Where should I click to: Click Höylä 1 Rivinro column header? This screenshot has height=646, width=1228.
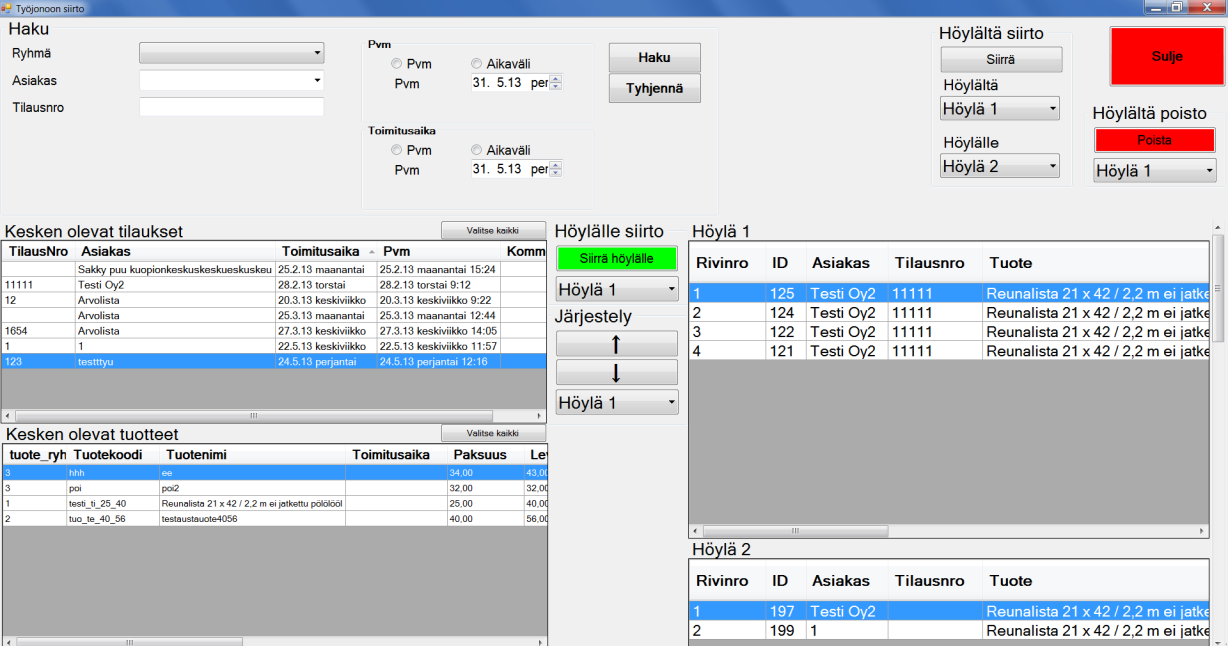[727, 263]
